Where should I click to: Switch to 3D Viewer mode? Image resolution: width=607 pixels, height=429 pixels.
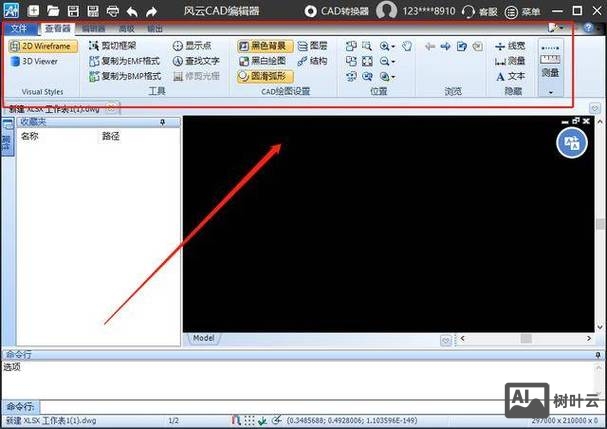pyautogui.click(x=38, y=60)
